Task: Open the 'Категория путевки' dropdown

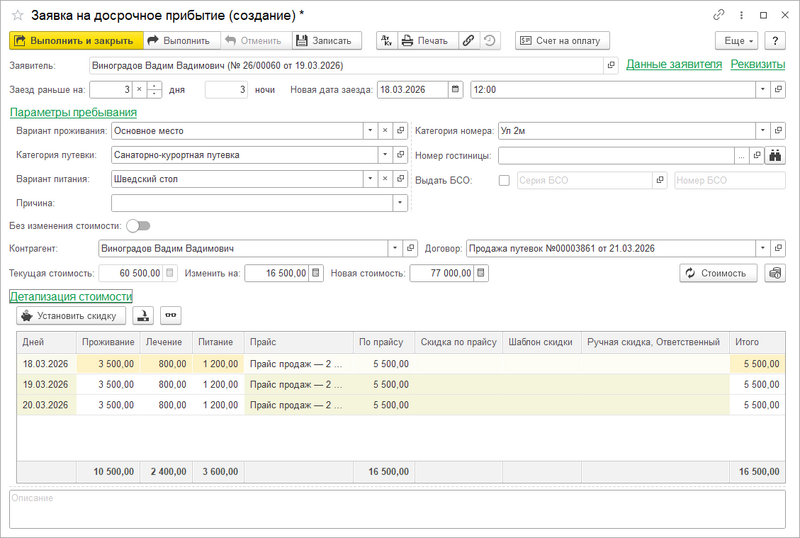Action: click(385, 155)
